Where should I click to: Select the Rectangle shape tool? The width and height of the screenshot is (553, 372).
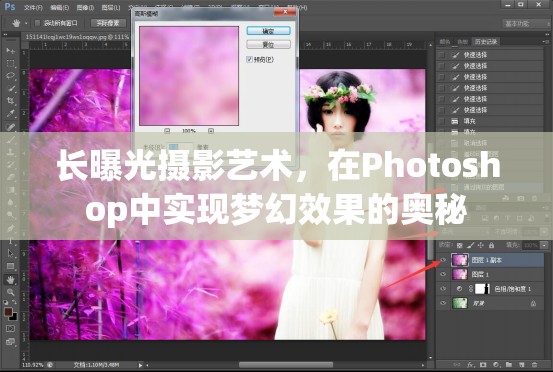[x=11, y=266]
